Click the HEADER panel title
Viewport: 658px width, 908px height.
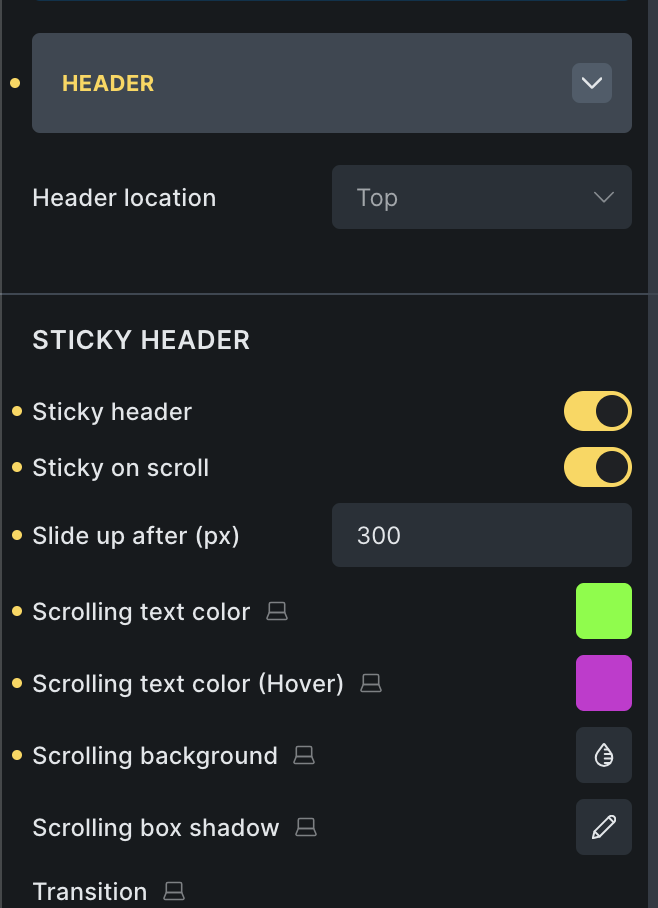click(108, 83)
